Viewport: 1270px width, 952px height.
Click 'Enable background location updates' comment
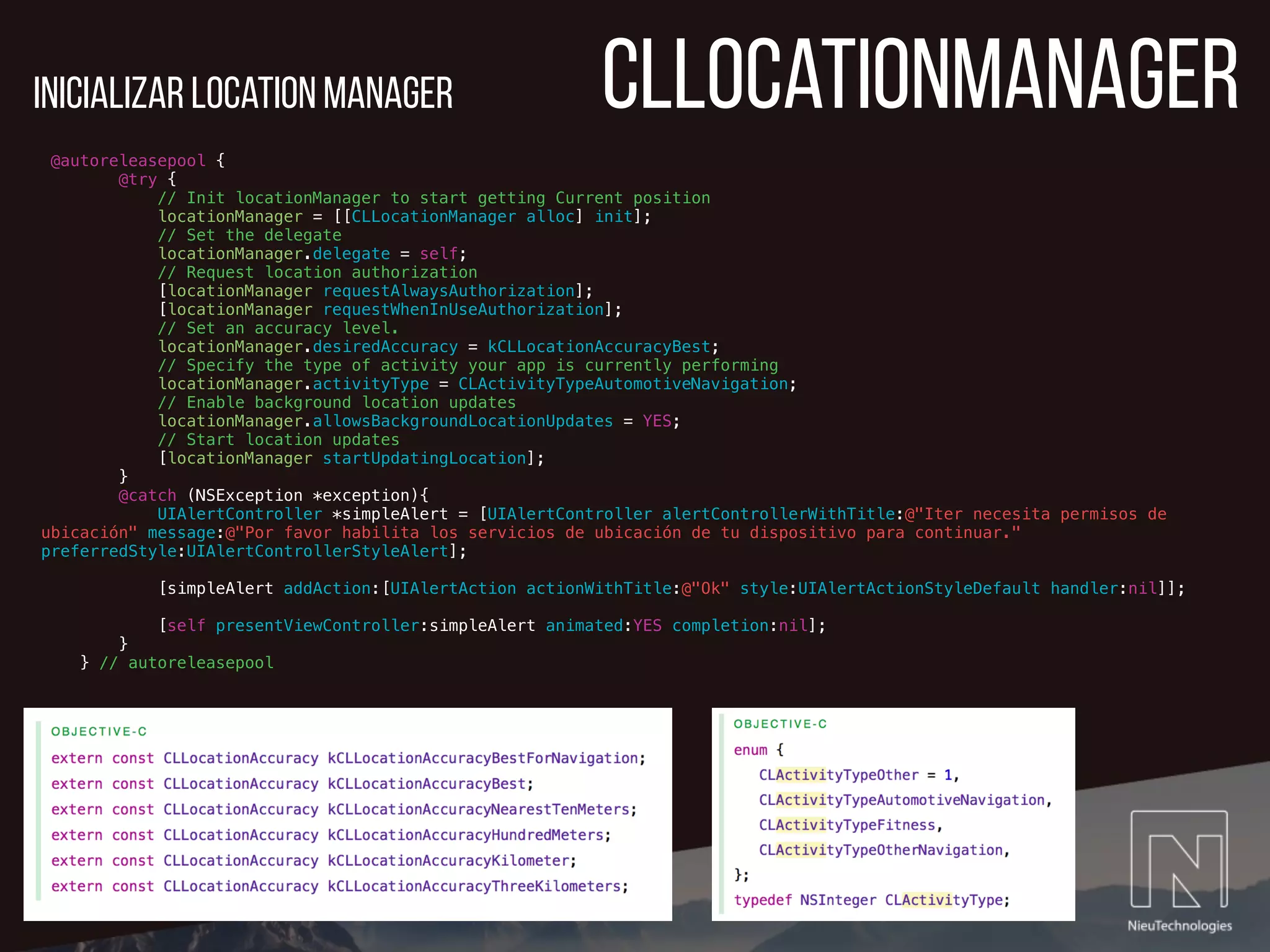pos(337,402)
